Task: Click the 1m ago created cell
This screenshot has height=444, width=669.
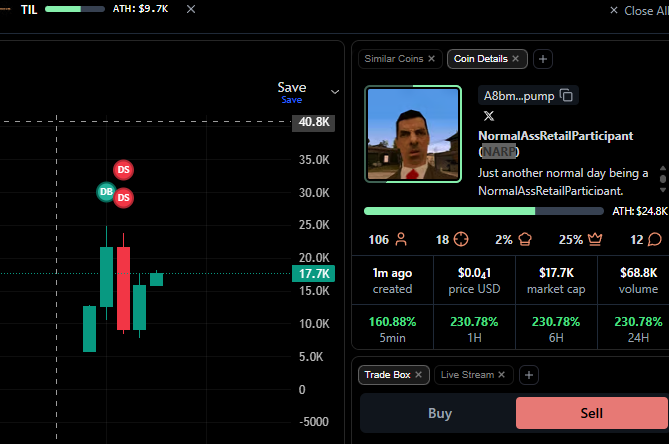Action: 392,280
